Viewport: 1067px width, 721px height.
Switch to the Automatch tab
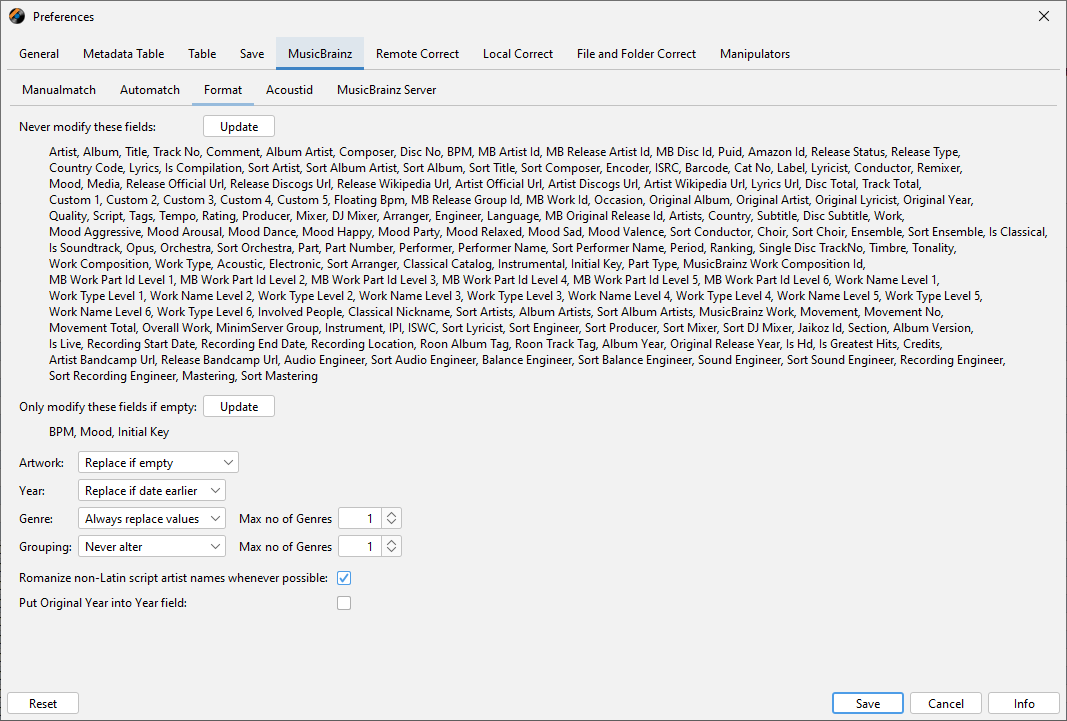[150, 90]
